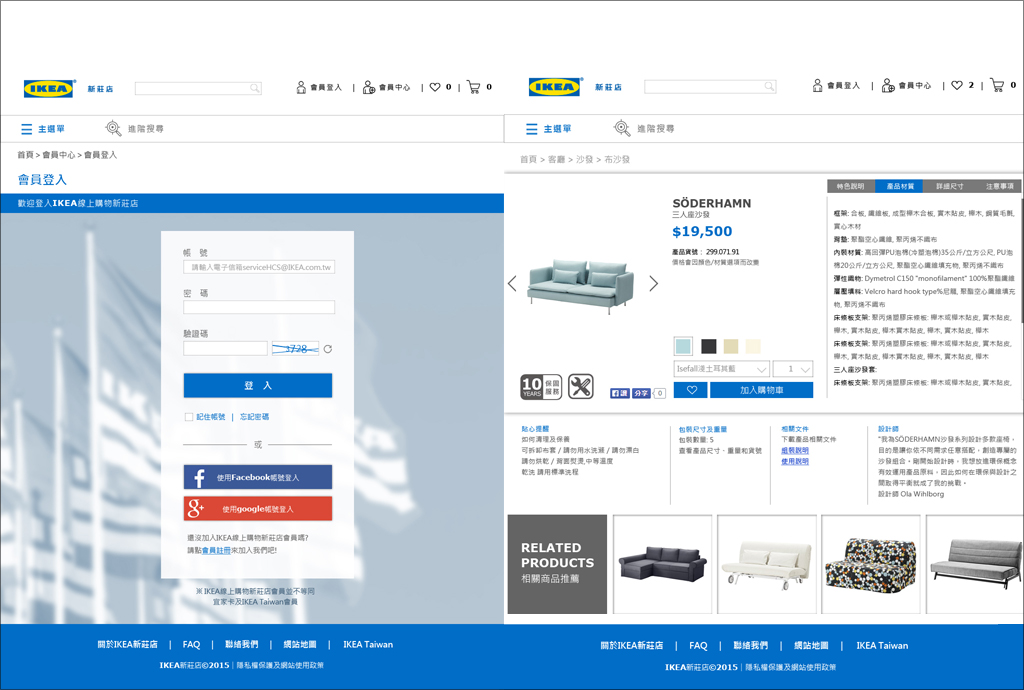This screenshot has height=690, width=1024.
Task: Open 進階搜尋 on product page
Action: [x=644, y=129]
